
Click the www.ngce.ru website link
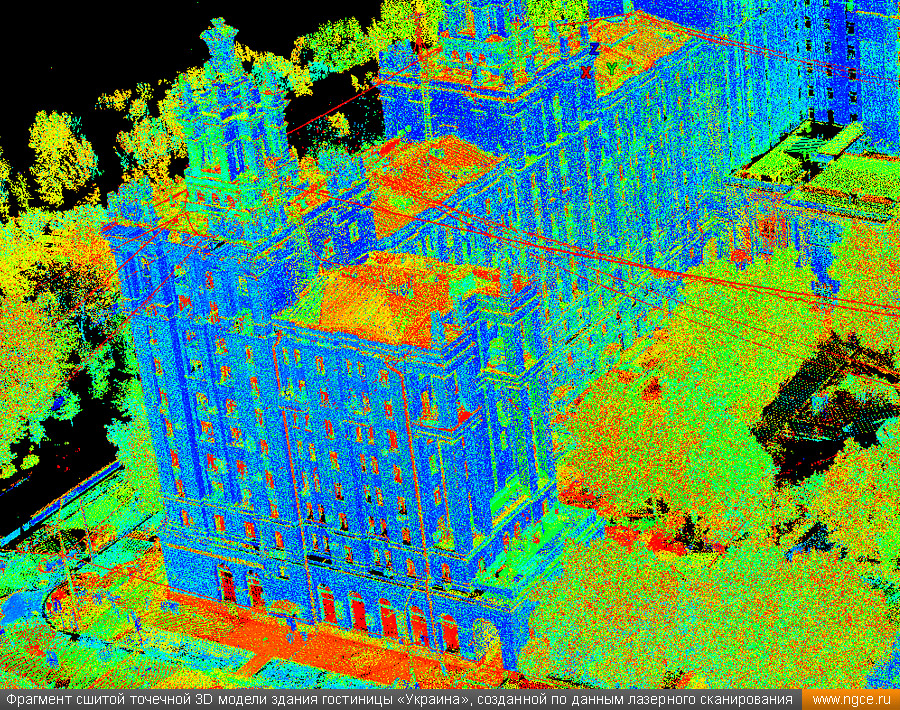pyautogui.click(x=851, y=700)
